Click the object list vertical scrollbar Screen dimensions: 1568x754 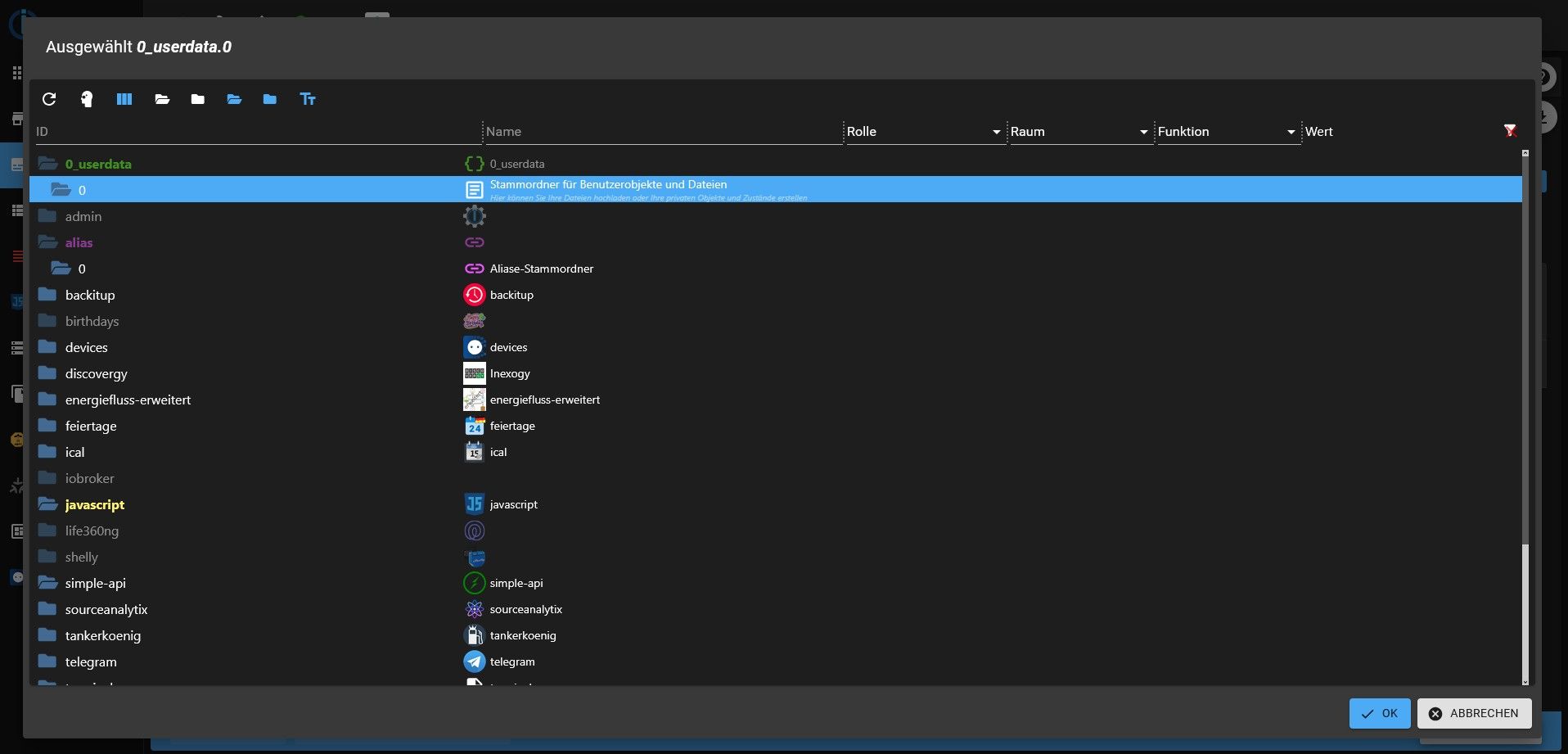(1525, 418)
